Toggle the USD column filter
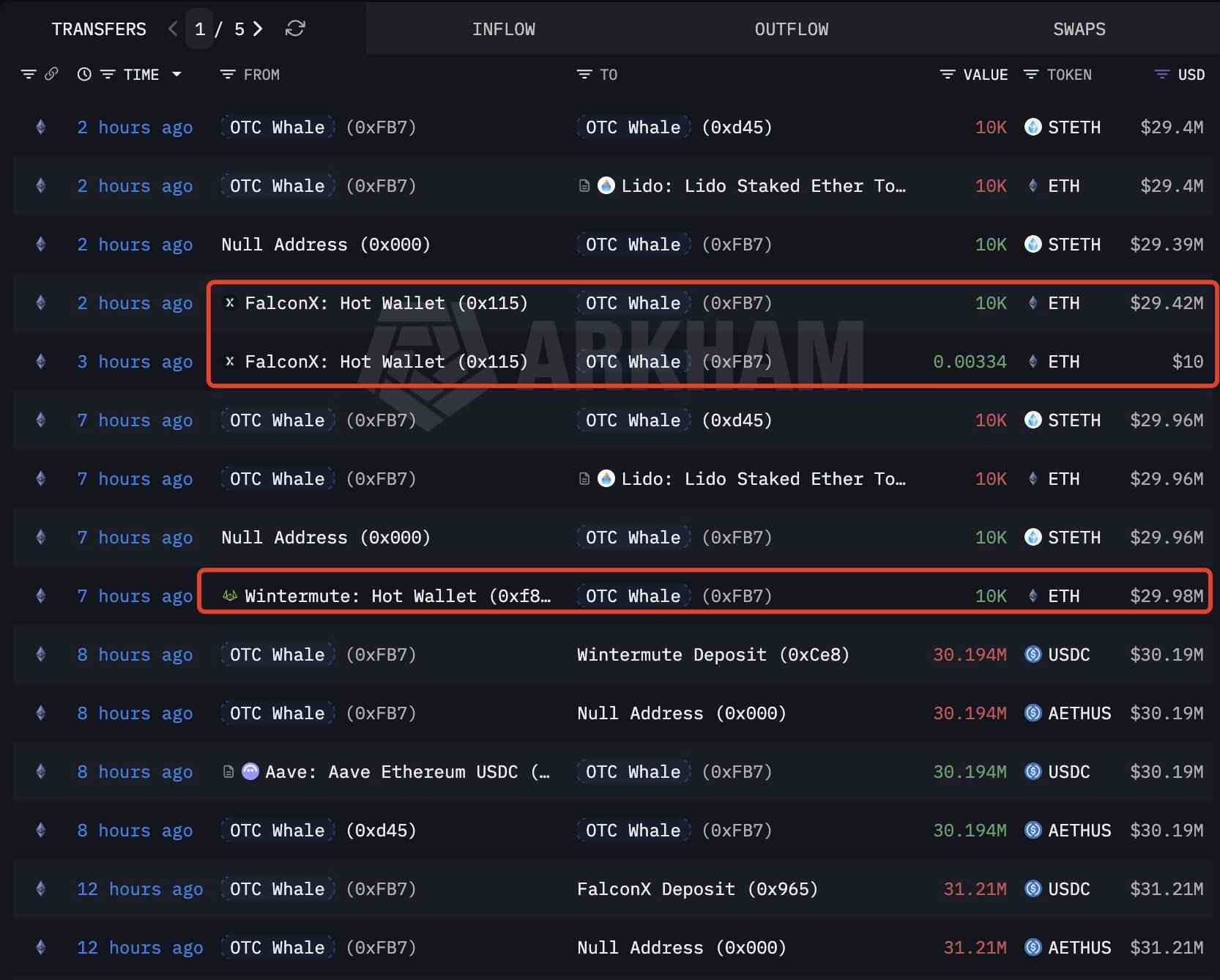The image size is (1220, 980). pyautogui.click(x=1161, y=75)
